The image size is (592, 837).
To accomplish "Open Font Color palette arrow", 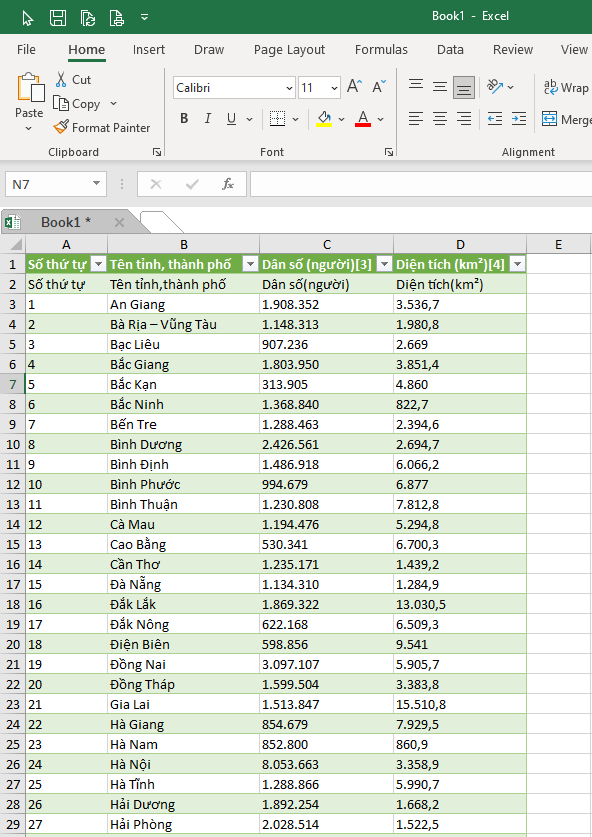I will (x=381, y=119).
